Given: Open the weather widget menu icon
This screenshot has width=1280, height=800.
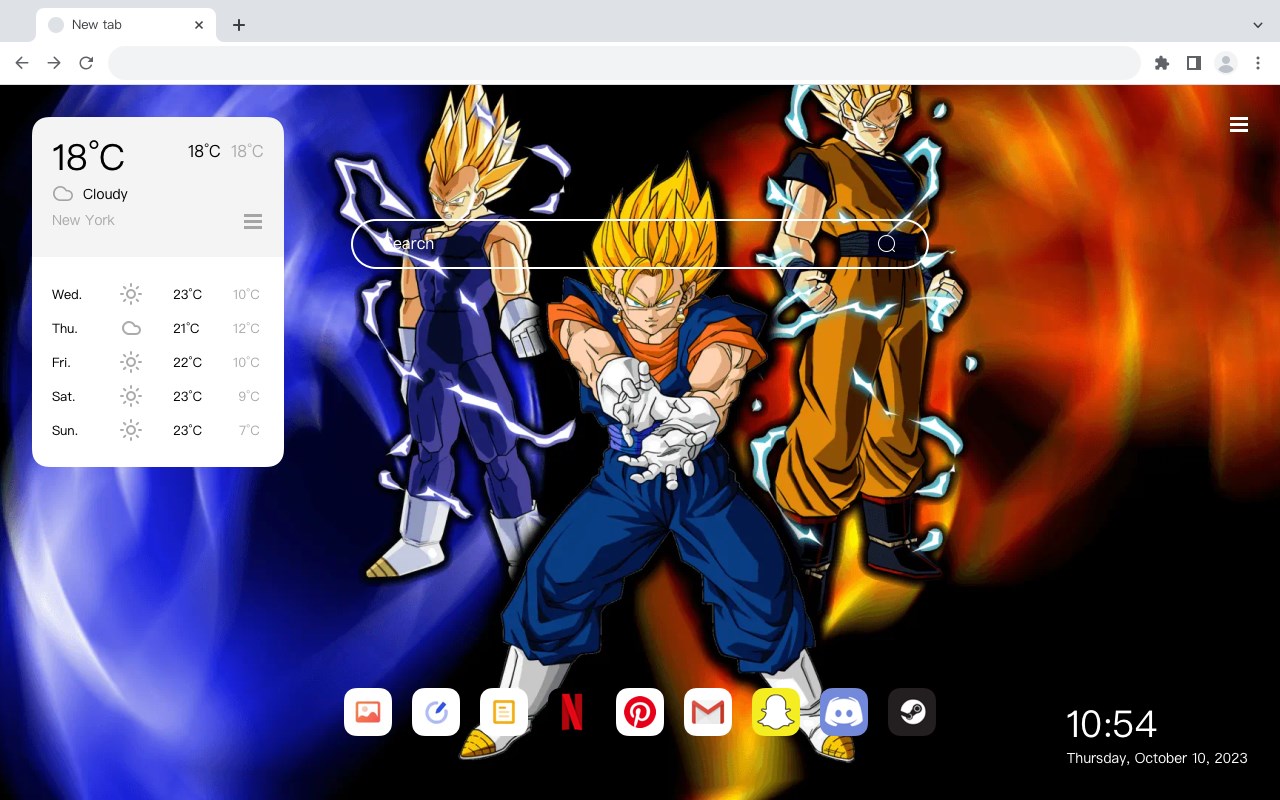Looking at the screenshot, I should (253, 221).
